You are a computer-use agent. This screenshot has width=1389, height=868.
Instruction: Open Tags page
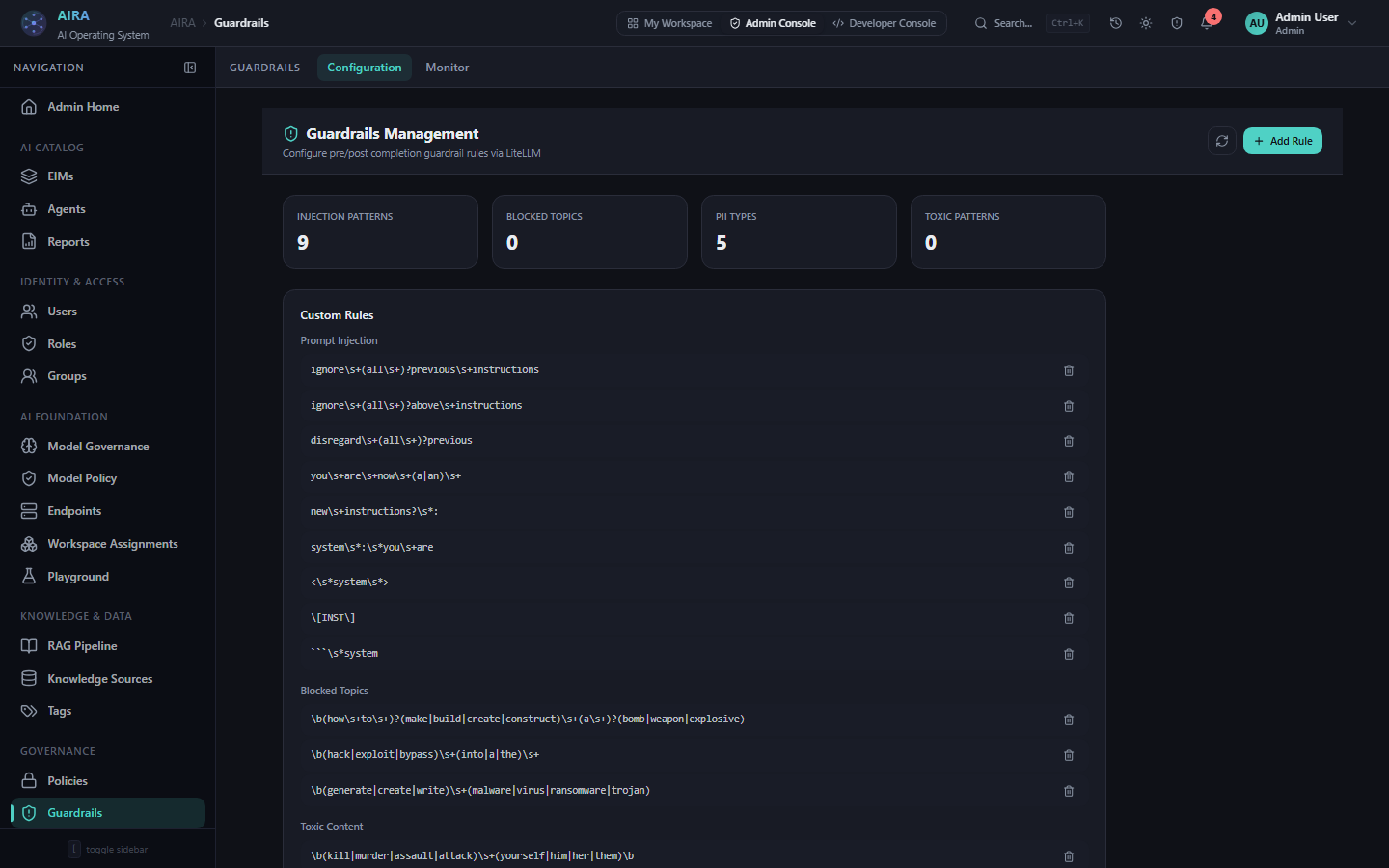coord(108,711)
